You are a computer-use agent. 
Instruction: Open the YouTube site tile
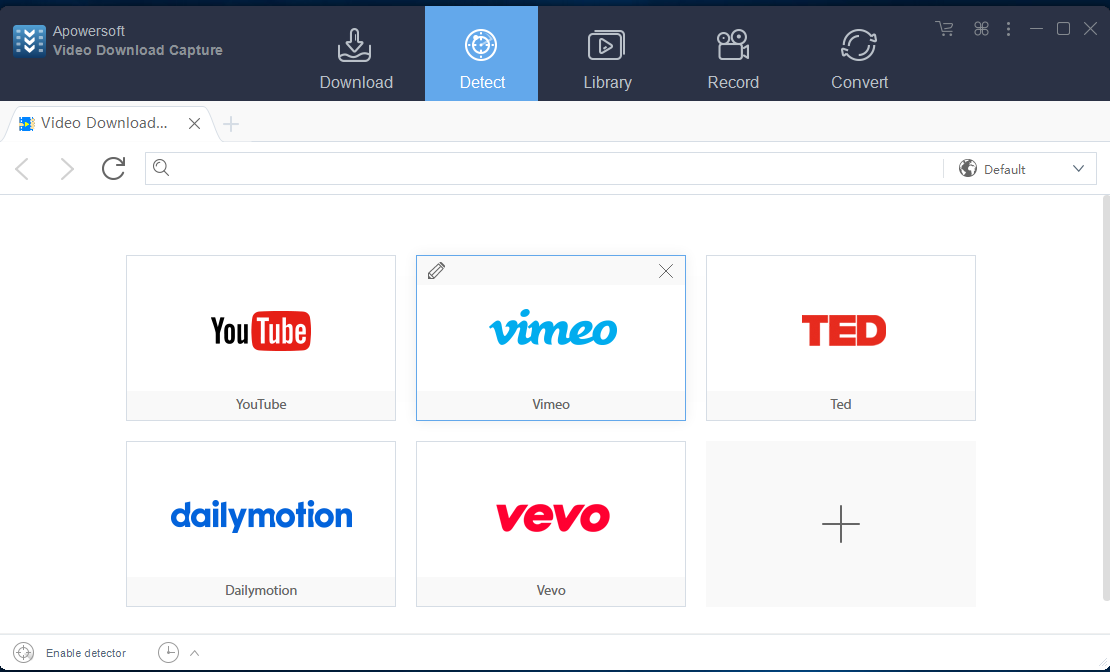(261, 338)
